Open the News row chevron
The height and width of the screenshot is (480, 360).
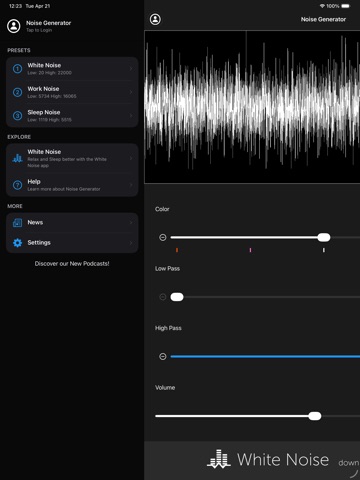click(x=131, y=223)
